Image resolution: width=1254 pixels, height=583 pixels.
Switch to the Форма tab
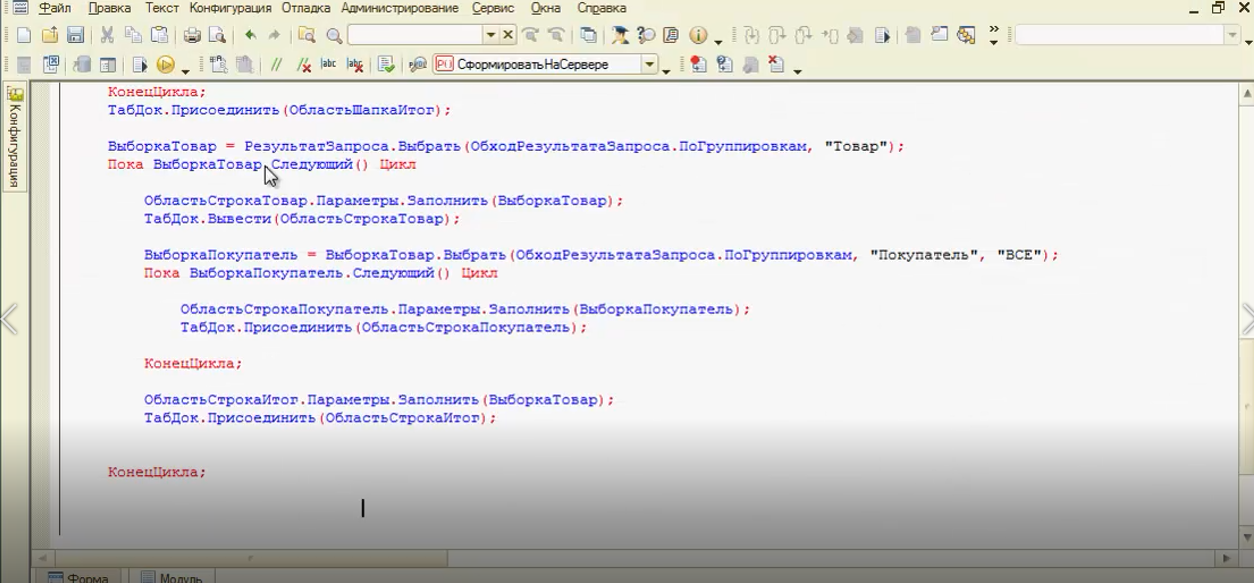78,577
